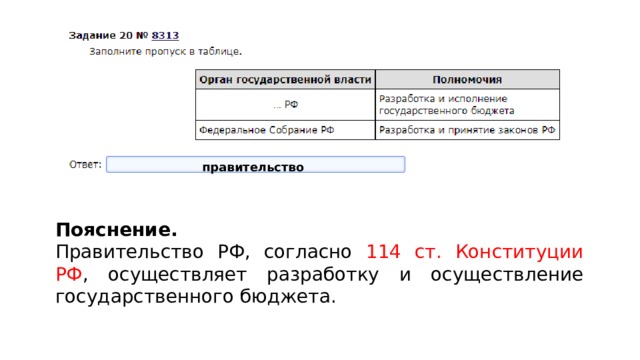The width and height of the screenshot is (640, 360).
Task: Click the cell 'Федеральное Собрание РФ'
Action: point(285,130)
